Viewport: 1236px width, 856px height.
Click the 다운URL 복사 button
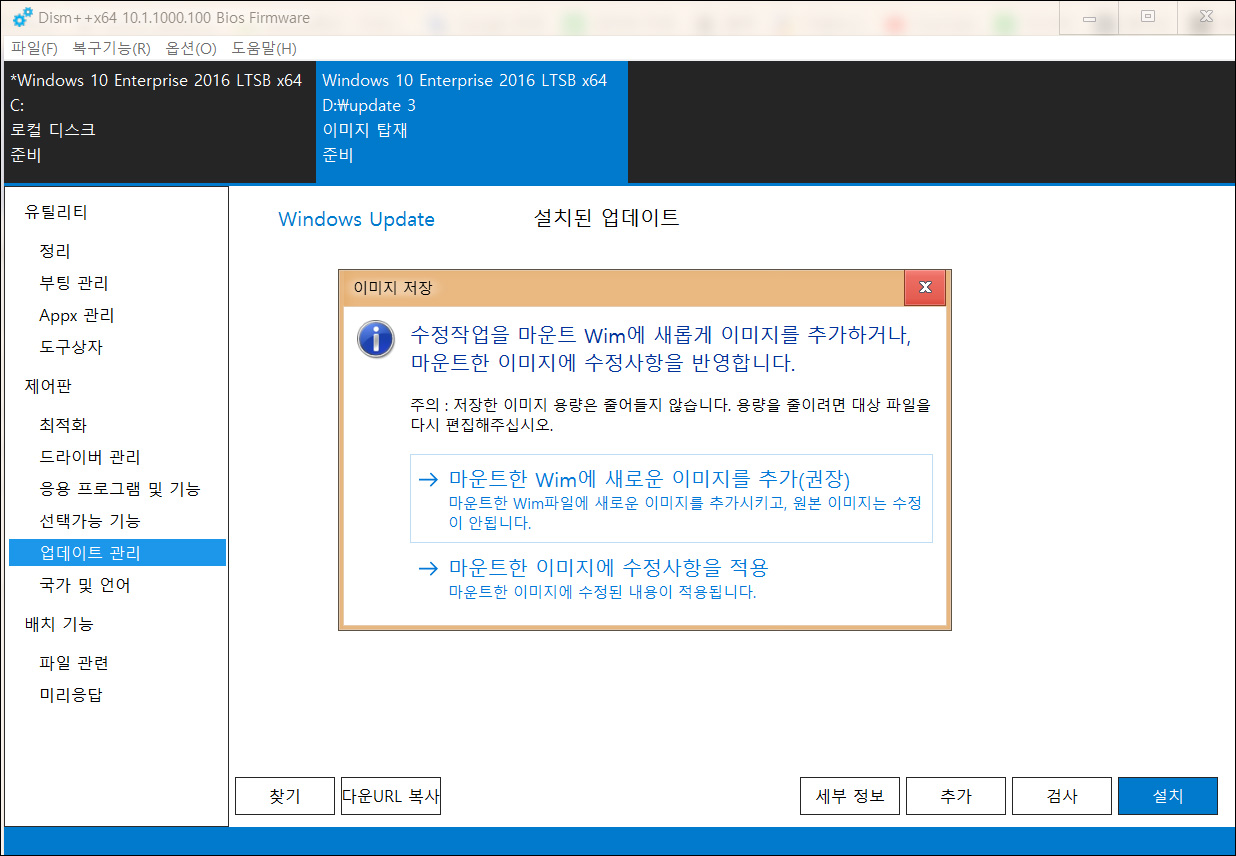tap(391, 796)
